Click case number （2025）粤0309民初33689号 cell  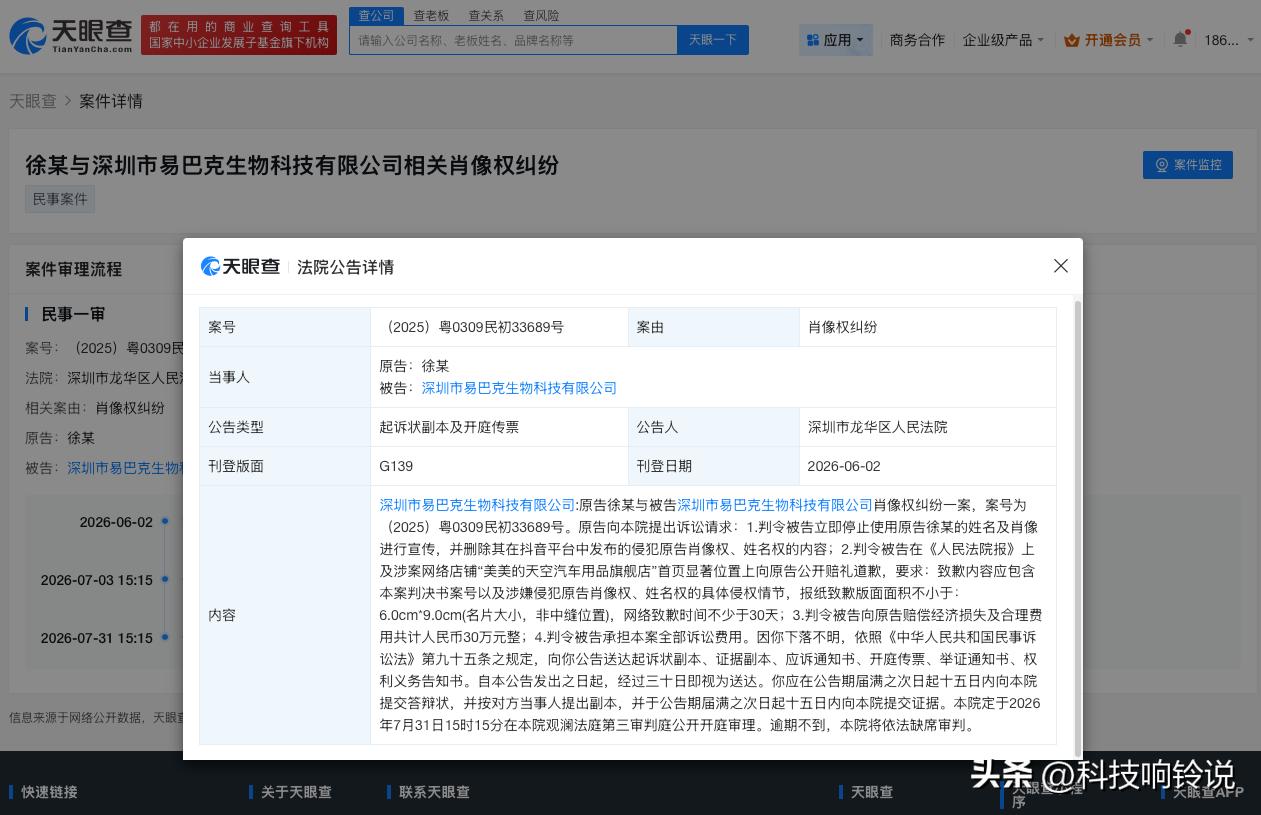(499, 327)
